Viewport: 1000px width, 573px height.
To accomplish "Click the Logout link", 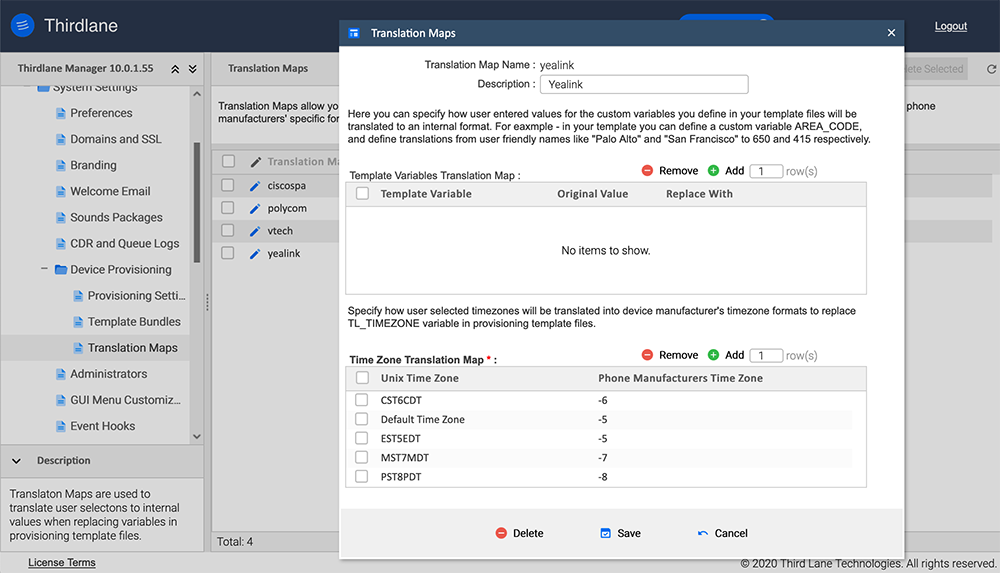I will 950,26.
